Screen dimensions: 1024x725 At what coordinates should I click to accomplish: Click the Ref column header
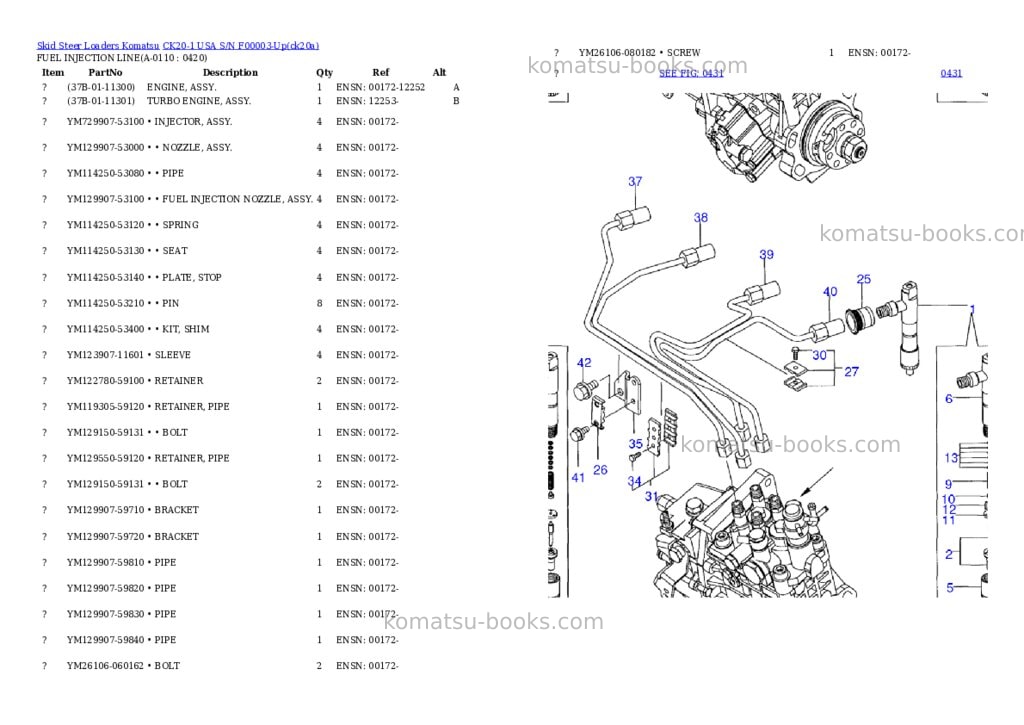[381, 72]
